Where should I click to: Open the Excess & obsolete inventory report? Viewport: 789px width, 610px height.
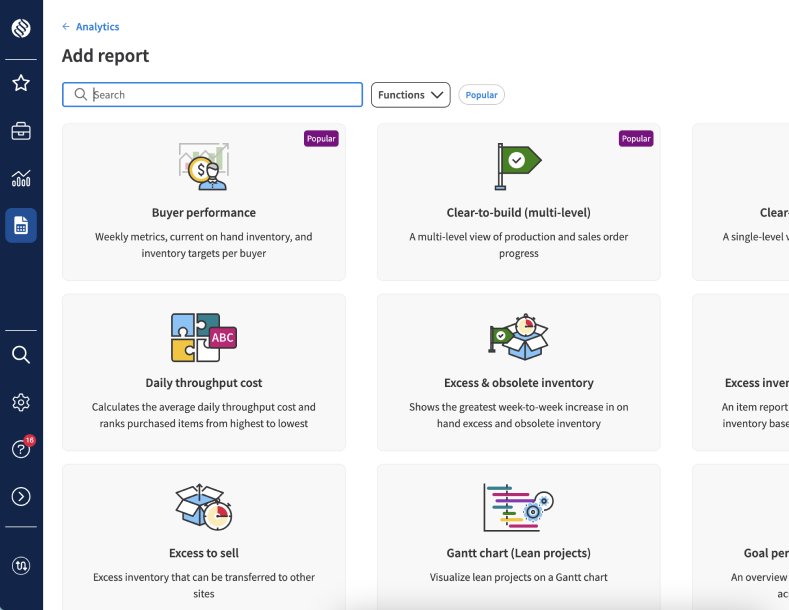[518, 372]
